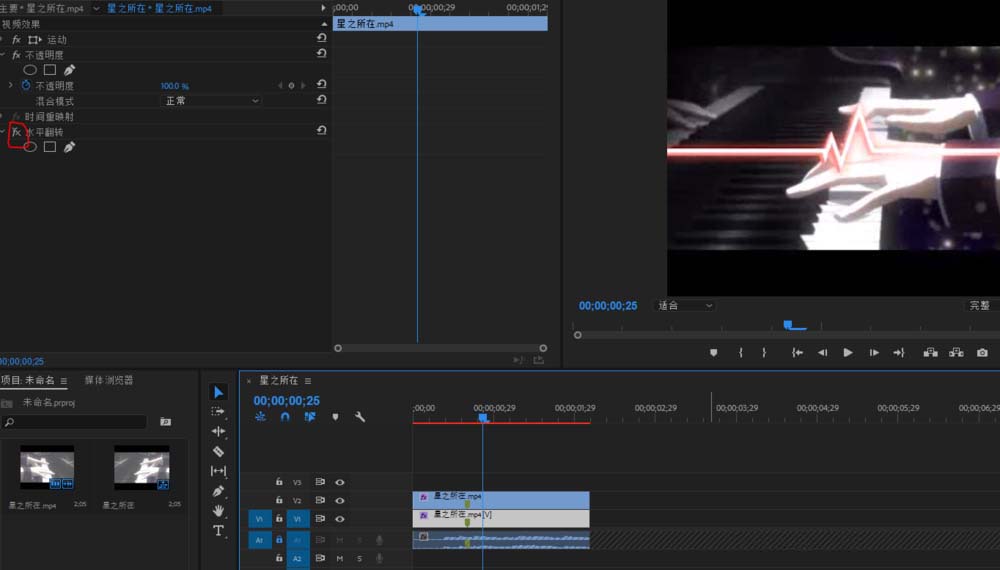
Task: Collapse the 不透明度 effect group
Action: click(3, 55)
